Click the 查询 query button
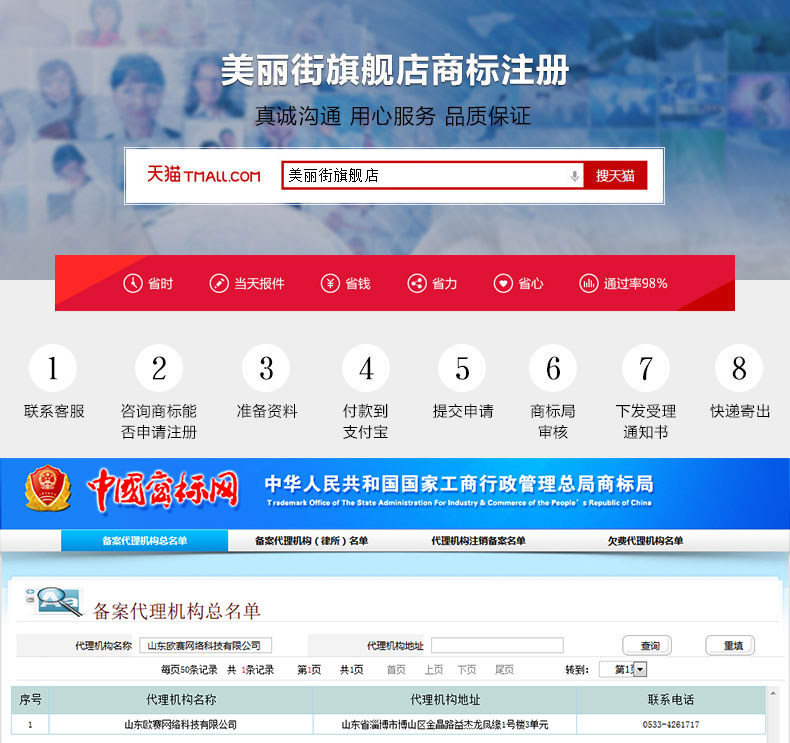The image size is (790, 743). click(x=647, y=645)
